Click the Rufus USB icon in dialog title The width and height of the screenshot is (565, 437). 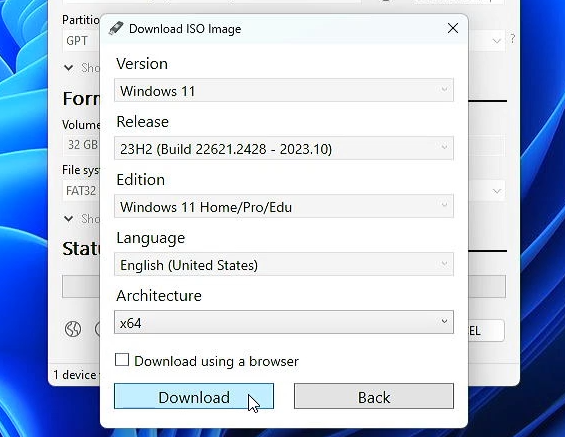click(x=116, y=28)
